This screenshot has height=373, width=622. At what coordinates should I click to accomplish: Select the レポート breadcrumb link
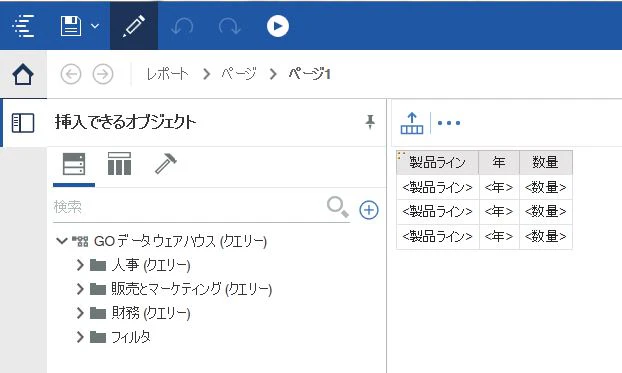click(167, 74)
